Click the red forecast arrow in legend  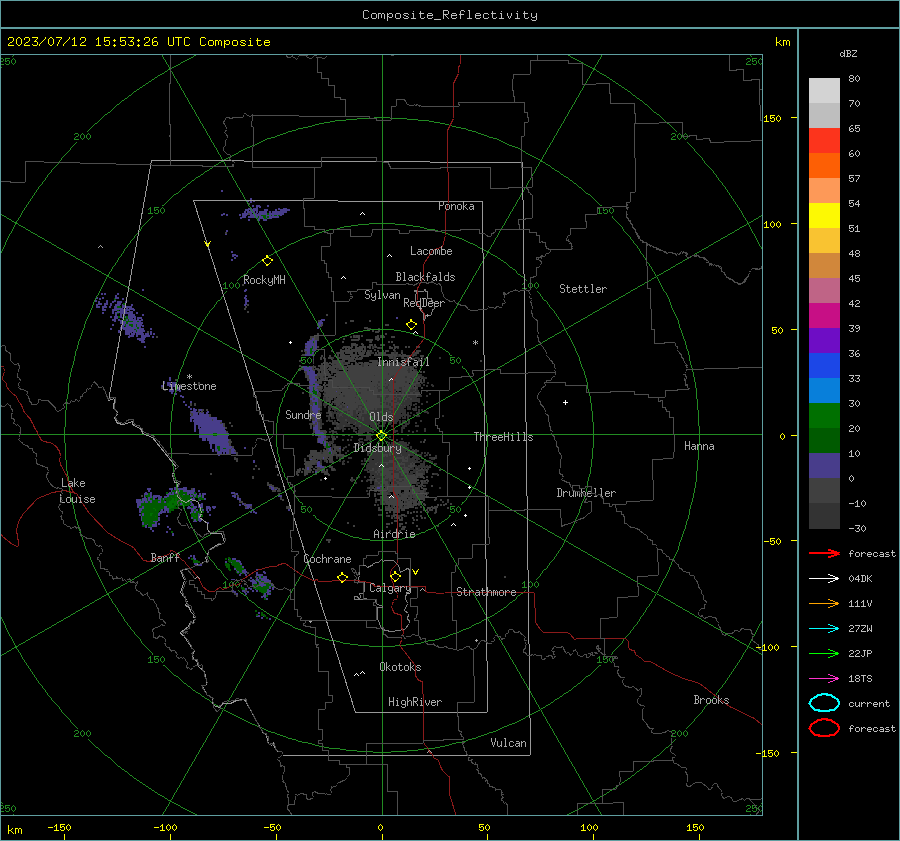824,553
